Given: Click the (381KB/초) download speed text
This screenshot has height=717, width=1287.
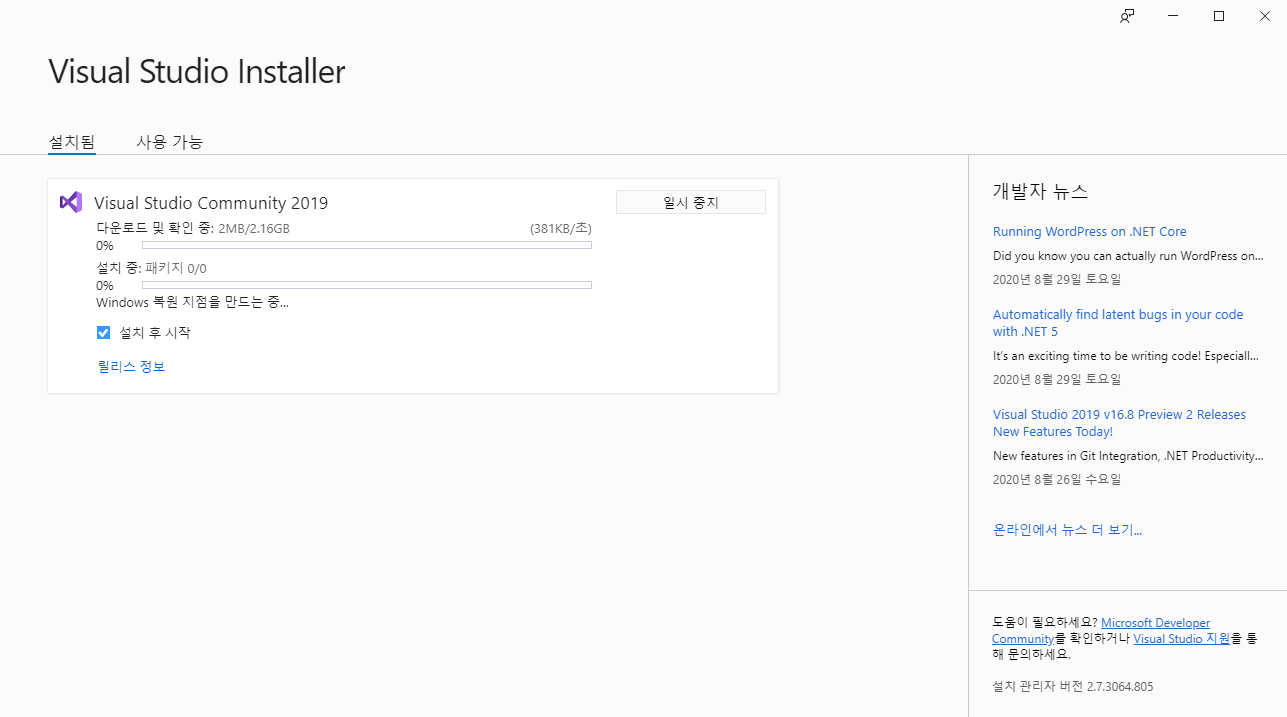Looking at the screenshot, I should (561, 228).
